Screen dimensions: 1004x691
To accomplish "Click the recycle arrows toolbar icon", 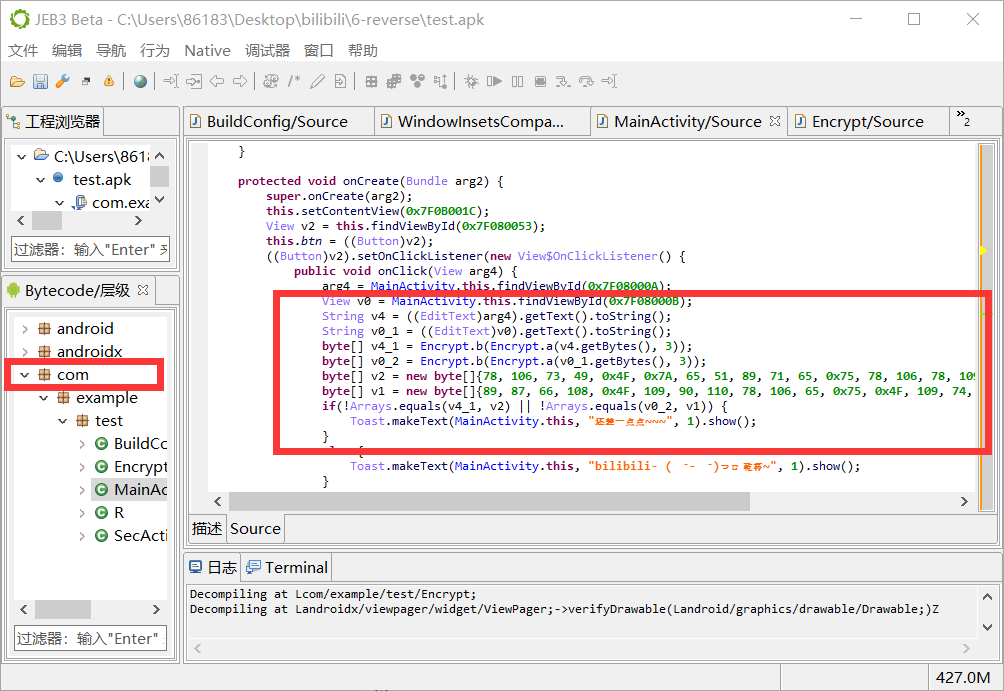I will point(271,81).
